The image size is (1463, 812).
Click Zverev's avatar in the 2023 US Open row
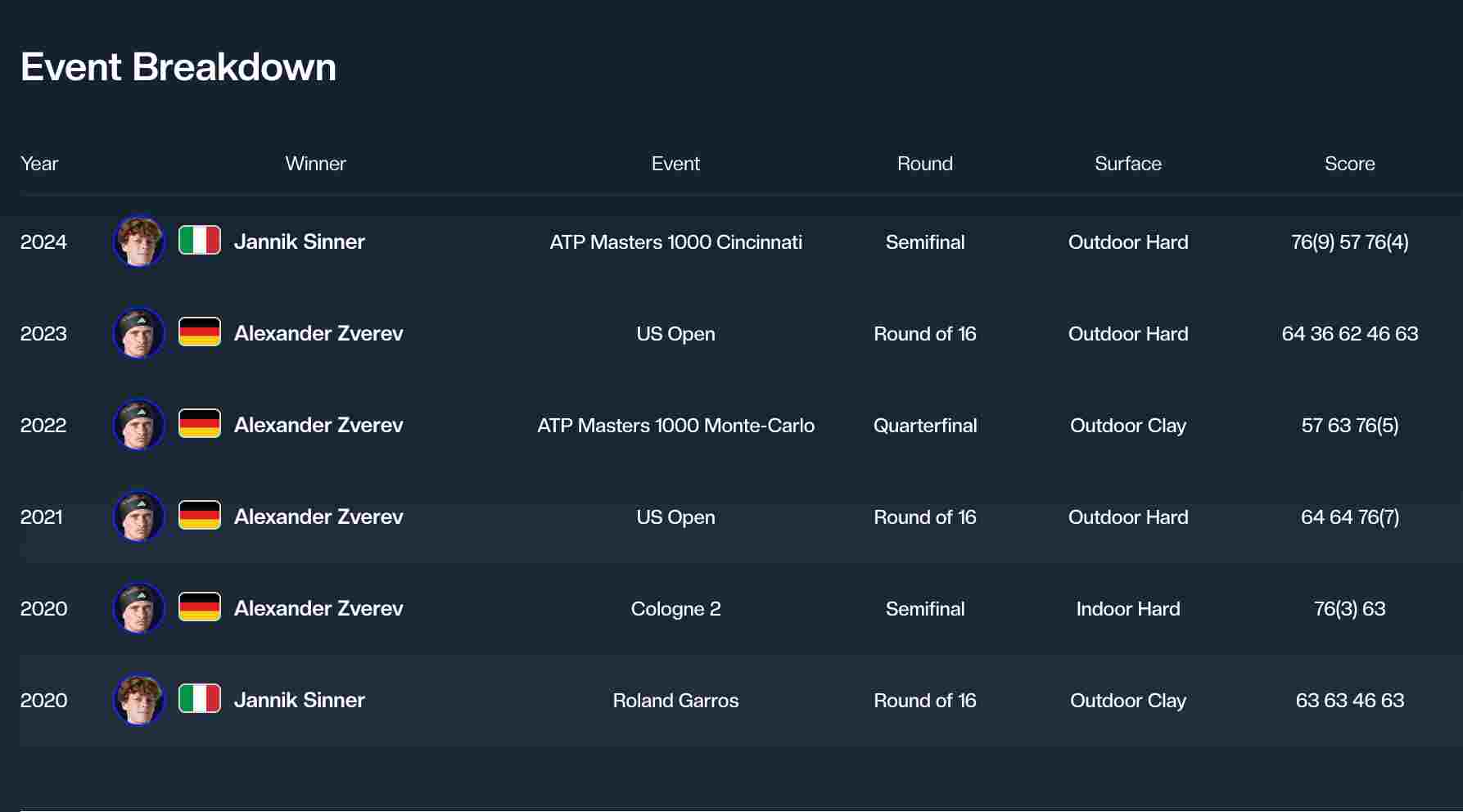138,333
